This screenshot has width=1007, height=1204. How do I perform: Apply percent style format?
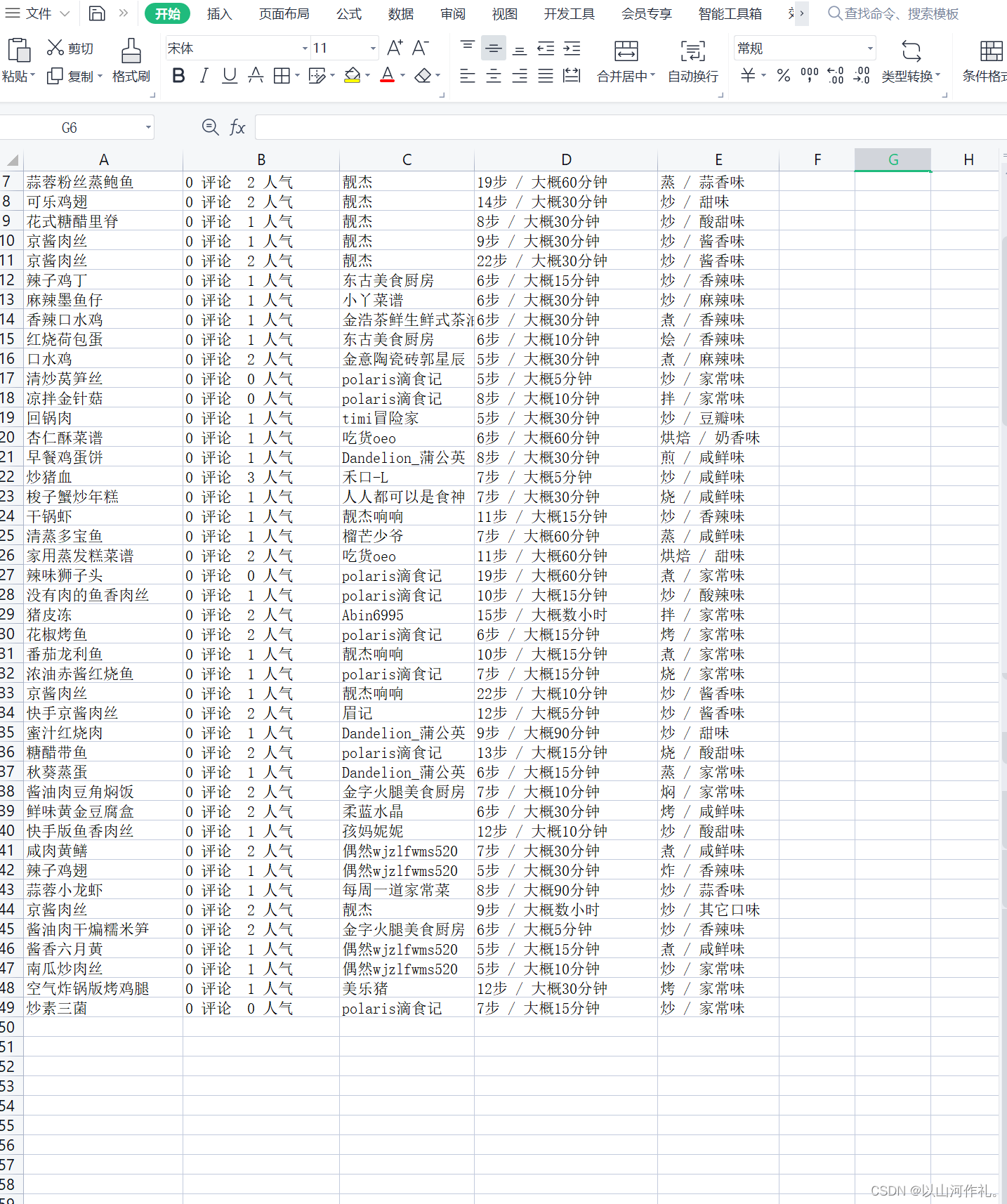pos(784,76)
